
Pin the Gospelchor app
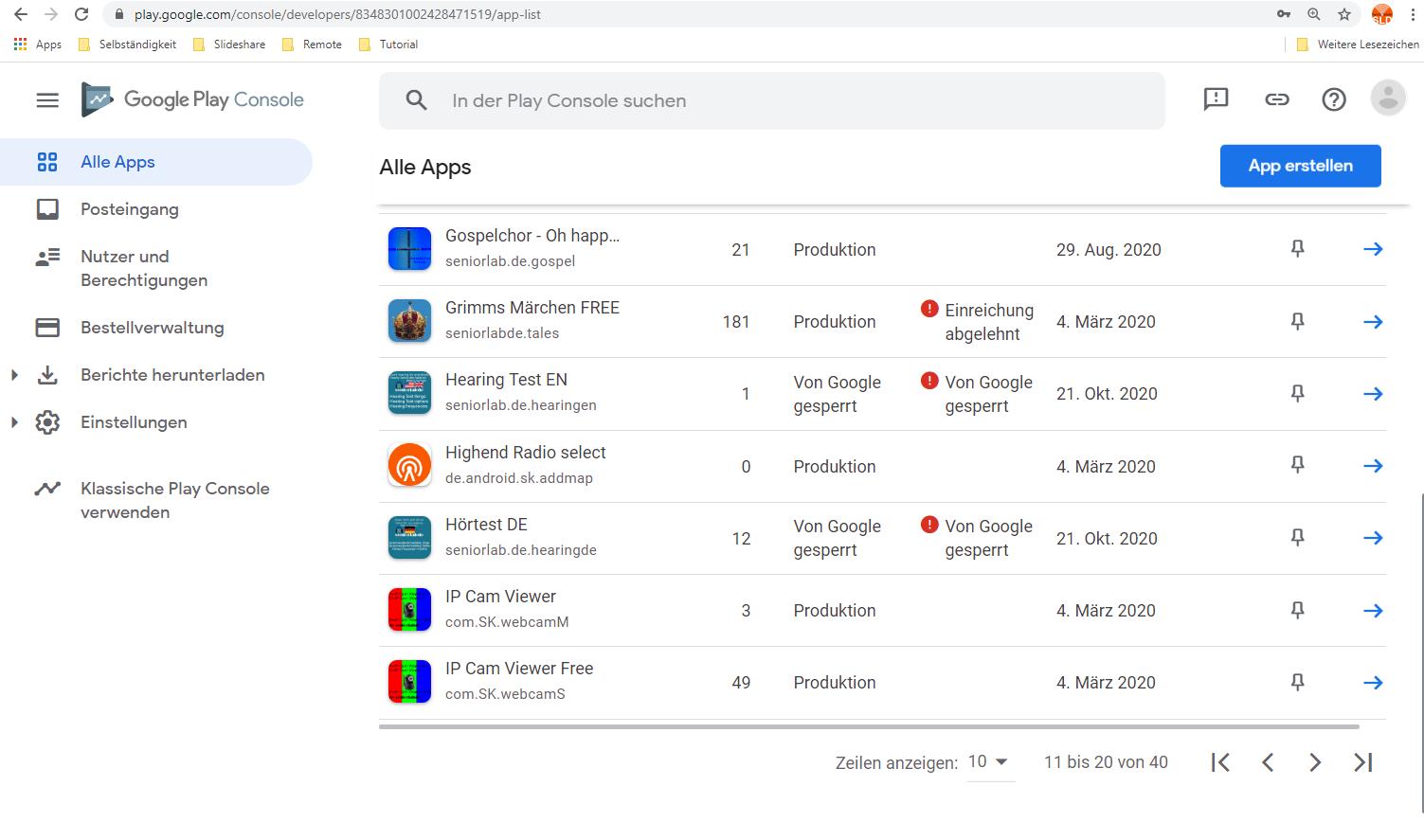click(1297, 249)
